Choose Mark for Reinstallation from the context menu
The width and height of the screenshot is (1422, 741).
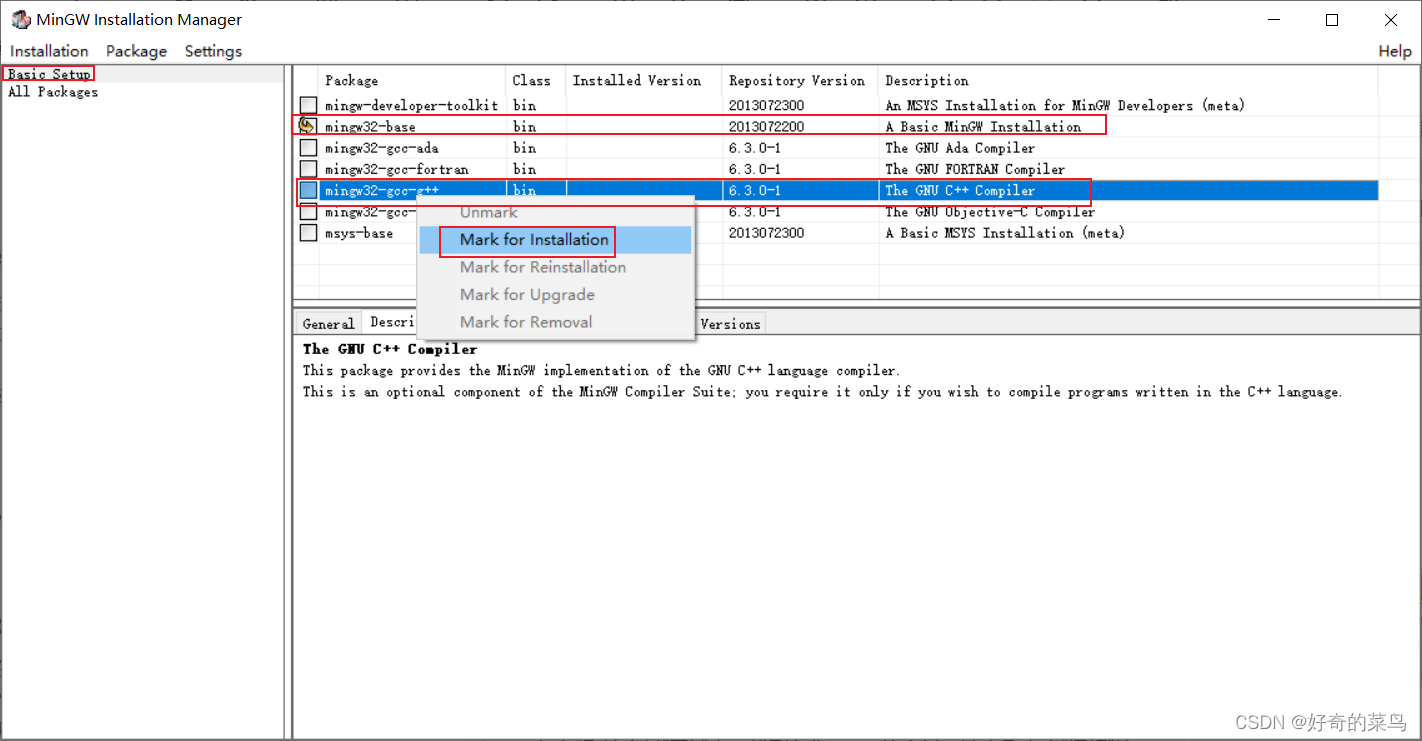point(541,267)
